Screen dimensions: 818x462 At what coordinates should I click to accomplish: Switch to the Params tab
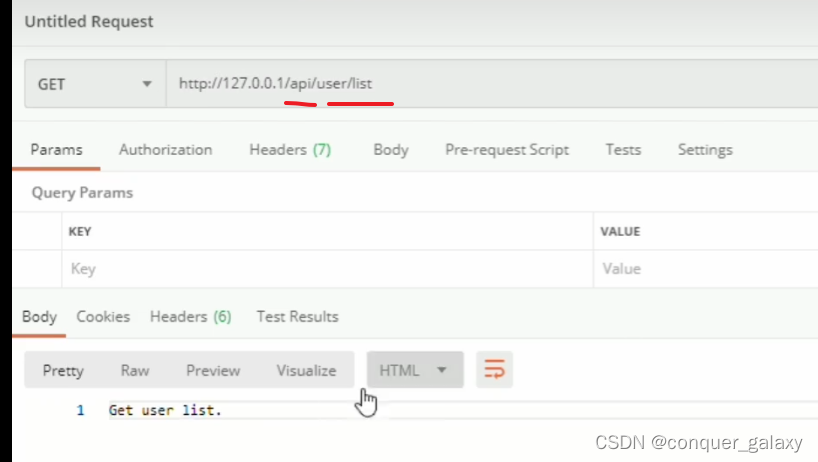click(56, 150)
